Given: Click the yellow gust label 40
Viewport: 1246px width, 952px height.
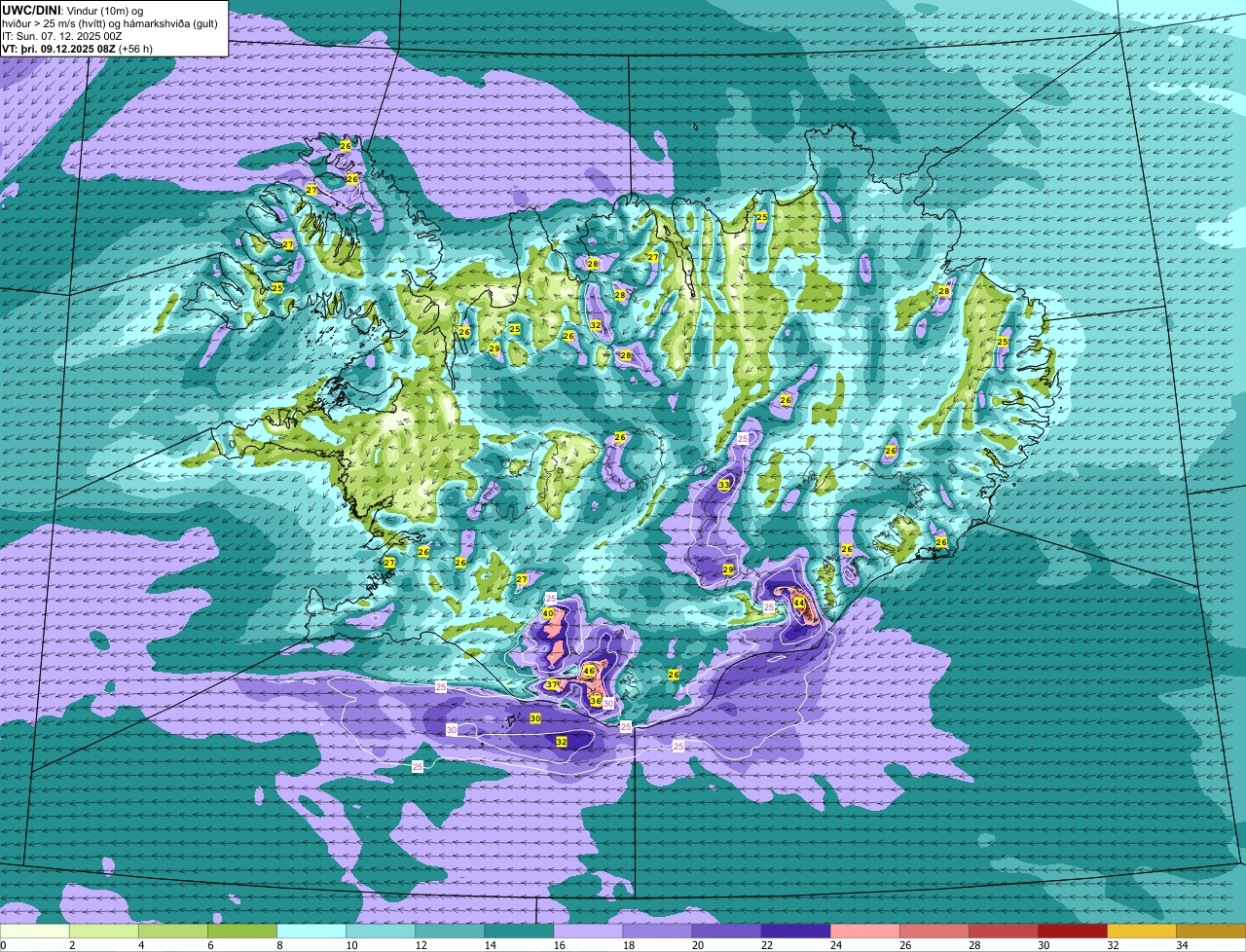Looking at the screenshot, I should (548, 613).
